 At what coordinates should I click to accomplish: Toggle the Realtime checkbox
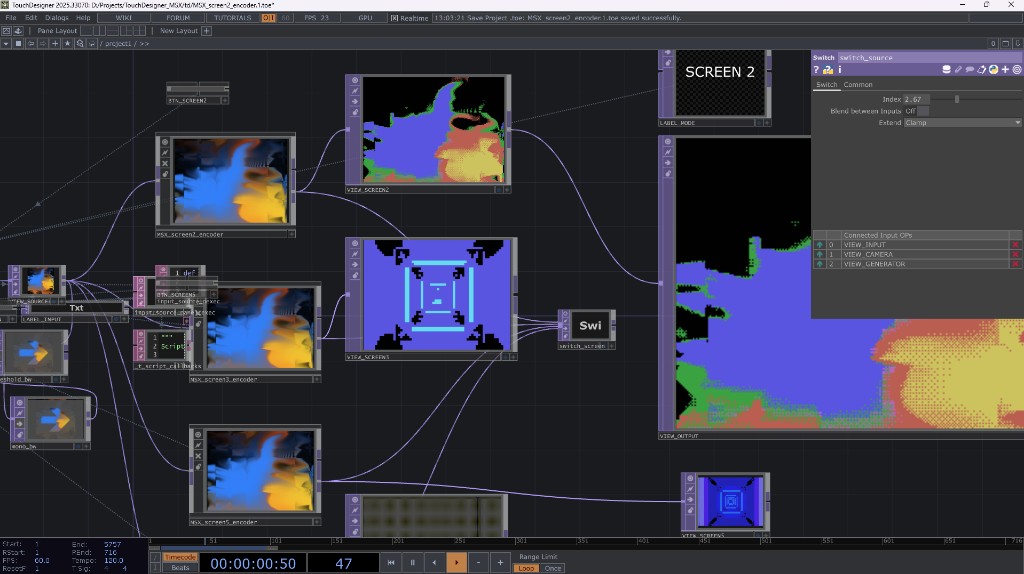[394, 18]
